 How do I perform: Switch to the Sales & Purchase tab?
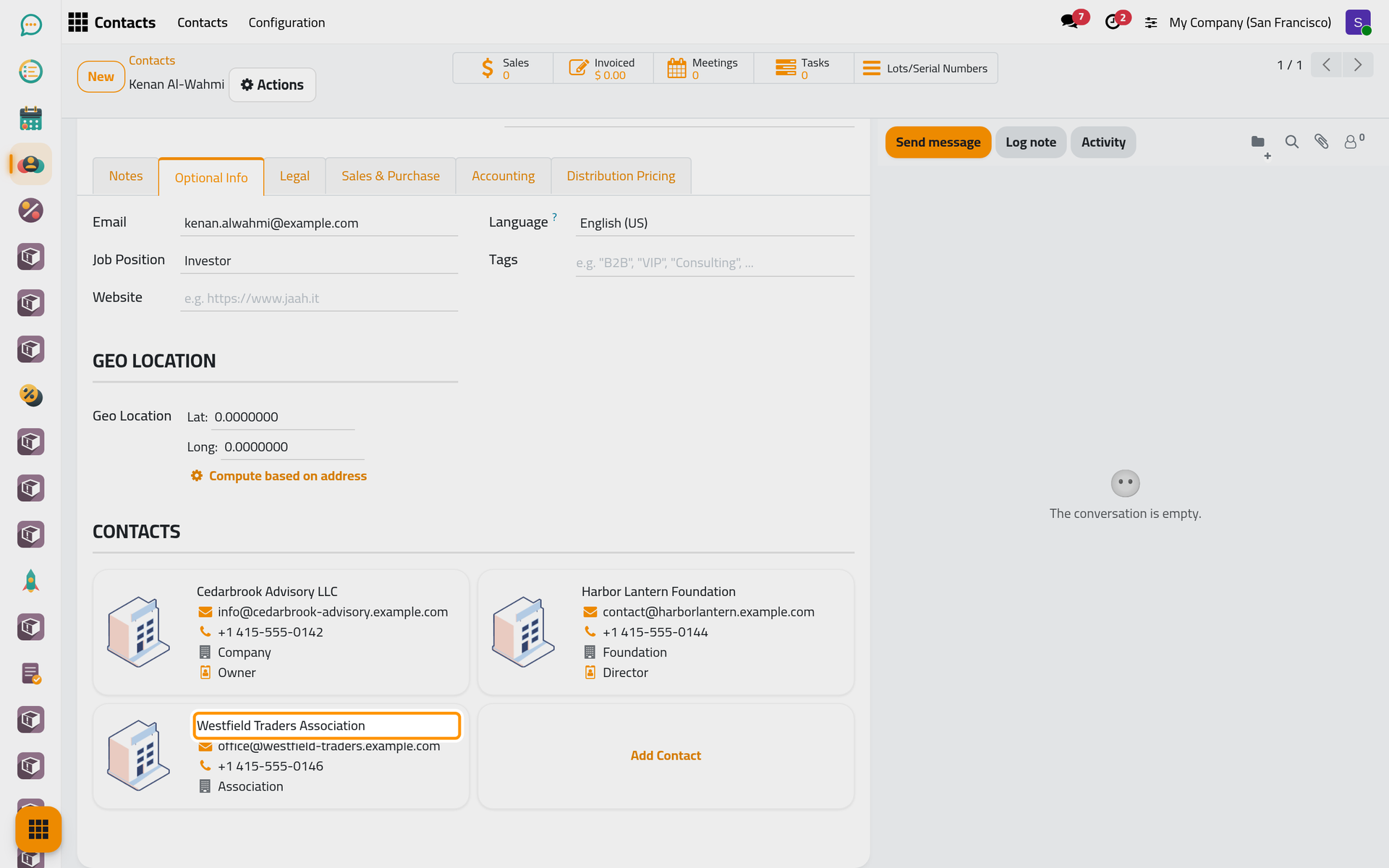click(x=391, y=176)
